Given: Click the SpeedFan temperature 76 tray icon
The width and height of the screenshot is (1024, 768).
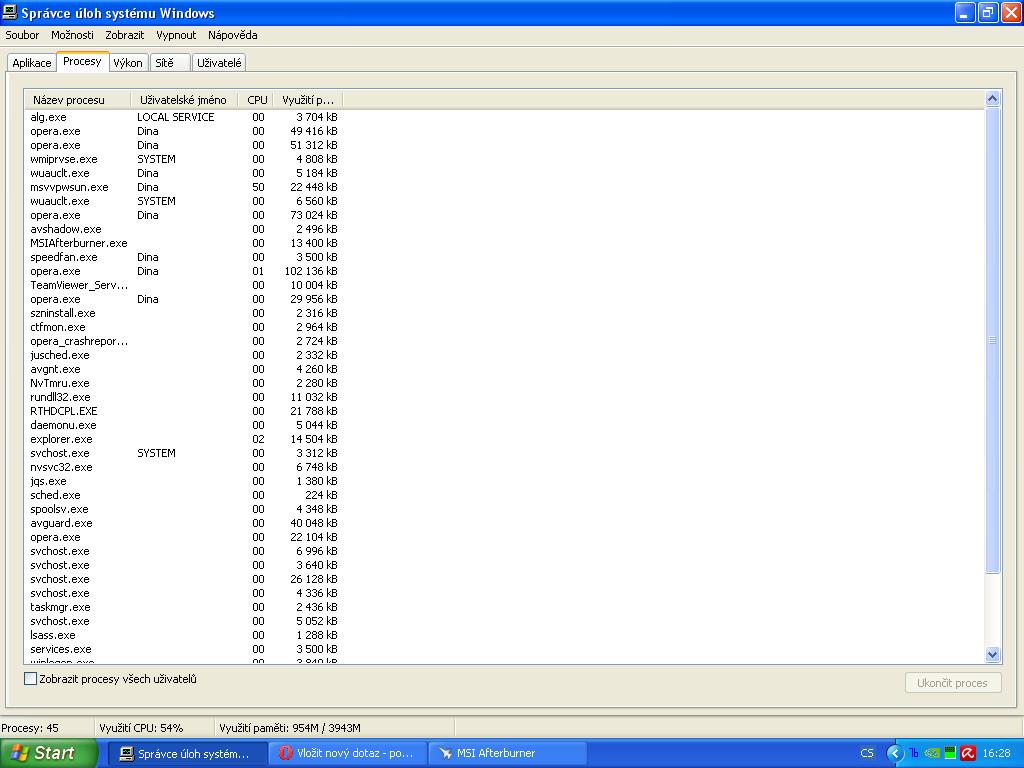Looking at the screenshot, I should pos(914,753).
